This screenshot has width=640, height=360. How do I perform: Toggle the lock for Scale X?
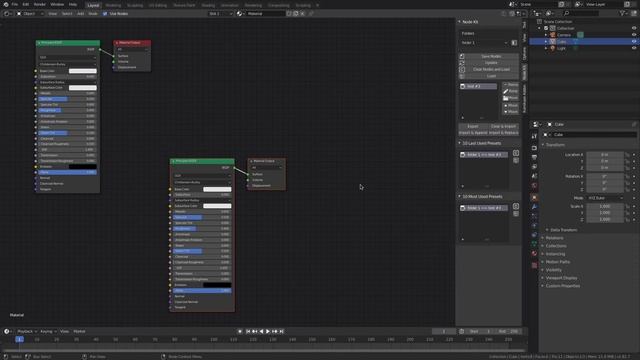pos(627,207)
